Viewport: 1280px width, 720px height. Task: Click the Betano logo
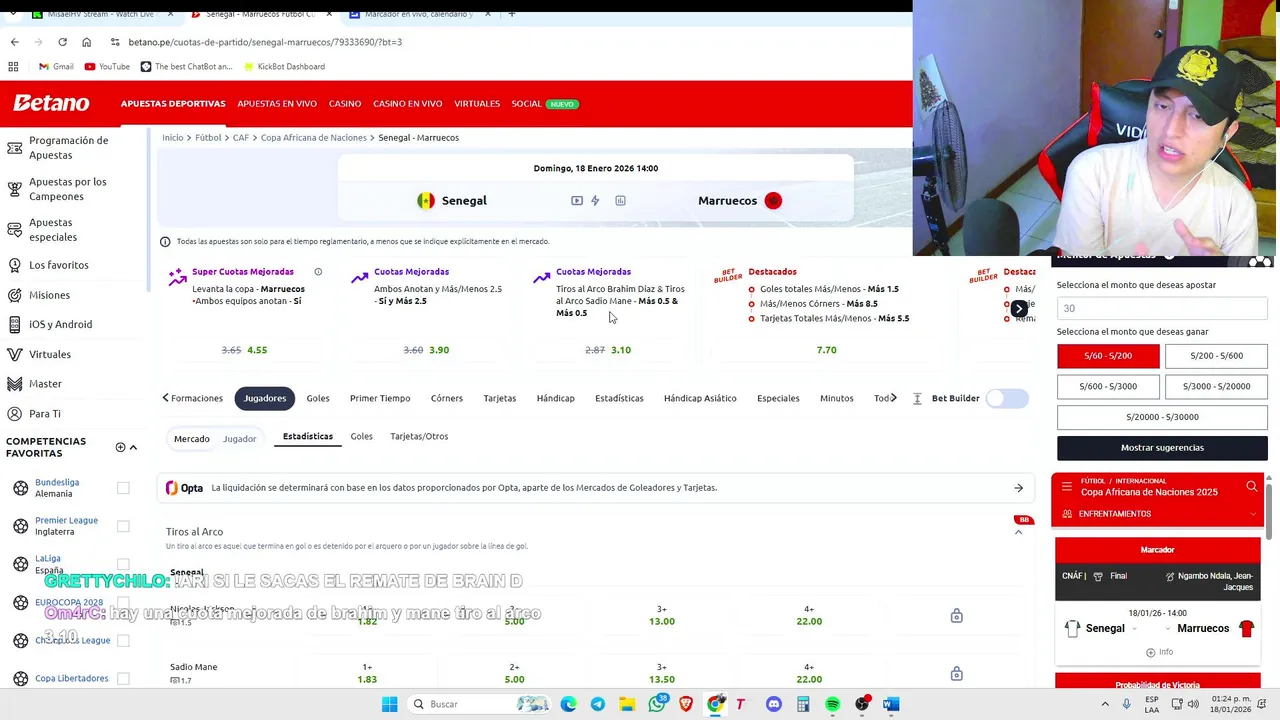[51, 103]
